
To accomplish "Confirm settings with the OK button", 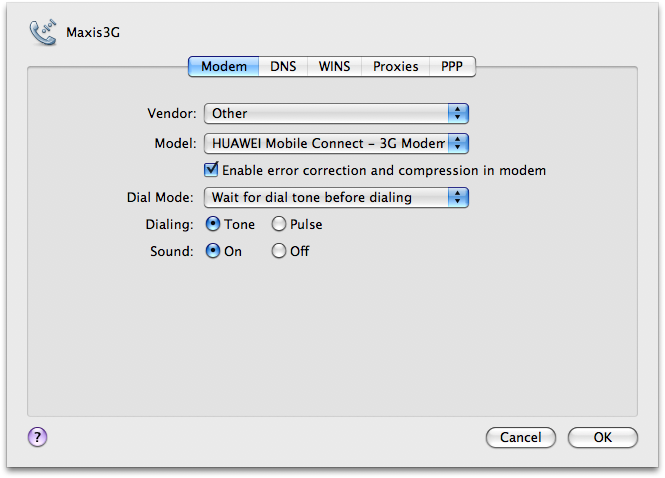I will [602, 437].
